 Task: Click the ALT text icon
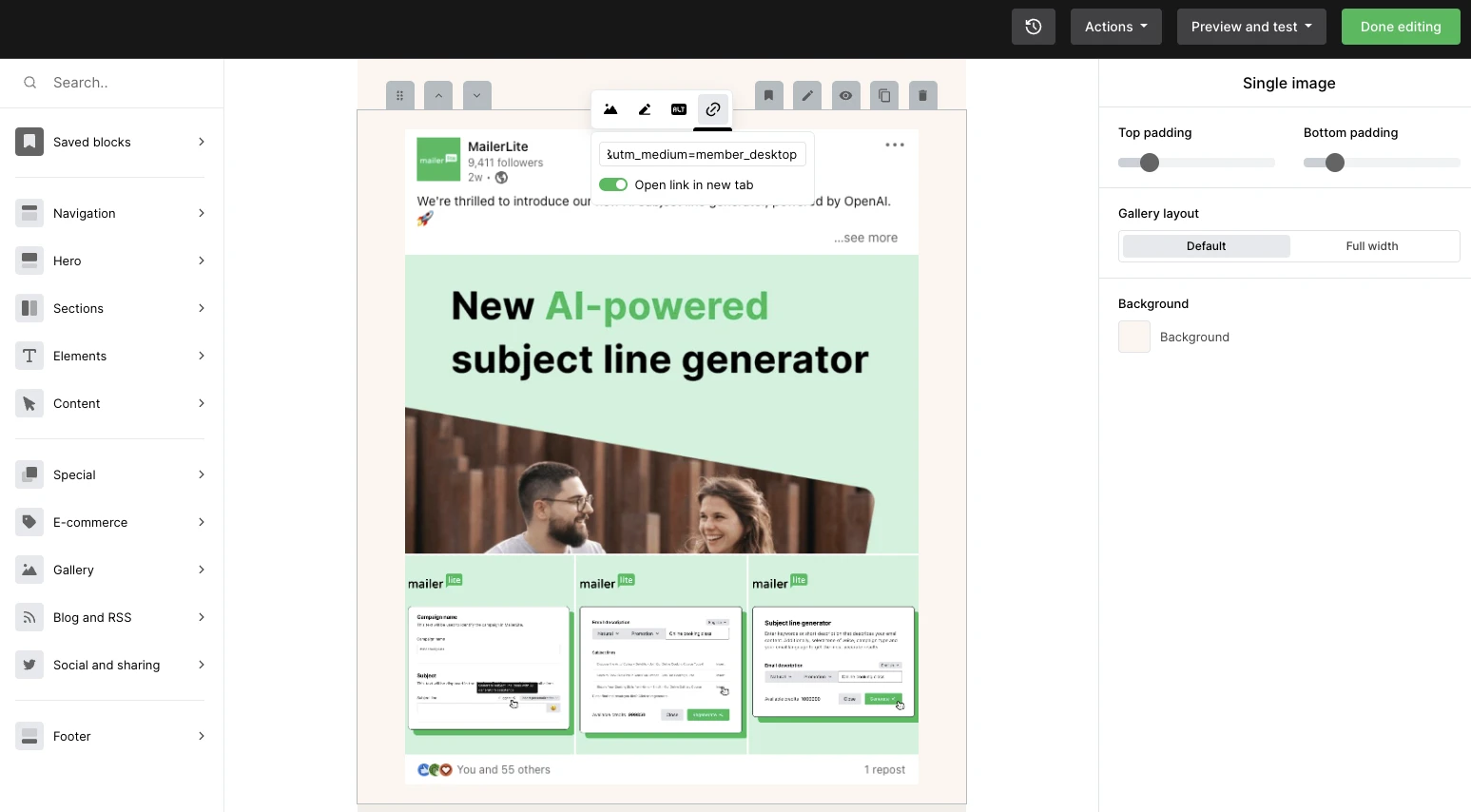[679, 109]
